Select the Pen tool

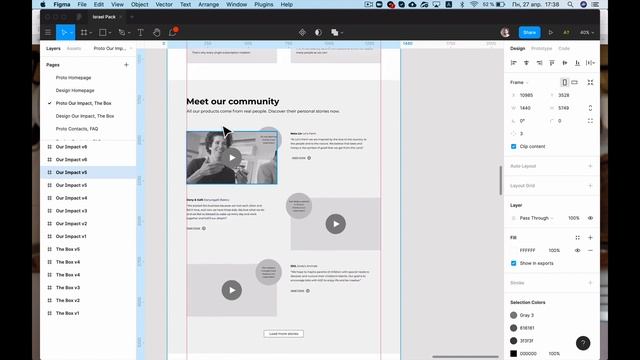pos(122,32)
